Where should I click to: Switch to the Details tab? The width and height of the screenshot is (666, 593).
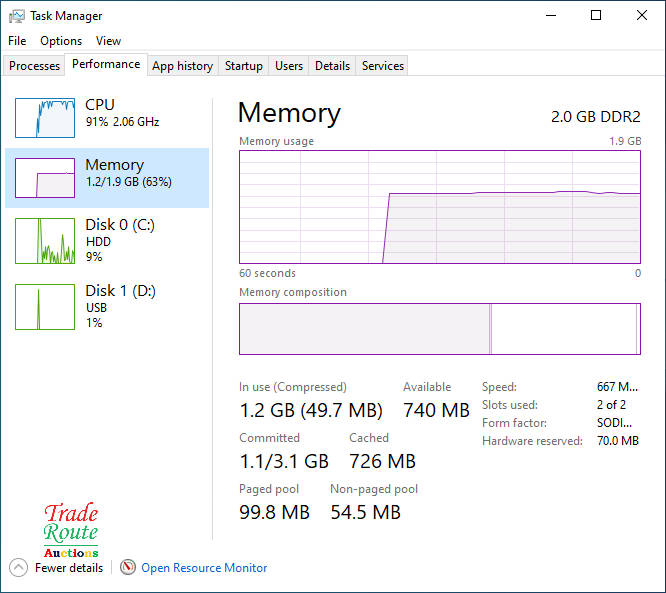(x=332, y=66)
